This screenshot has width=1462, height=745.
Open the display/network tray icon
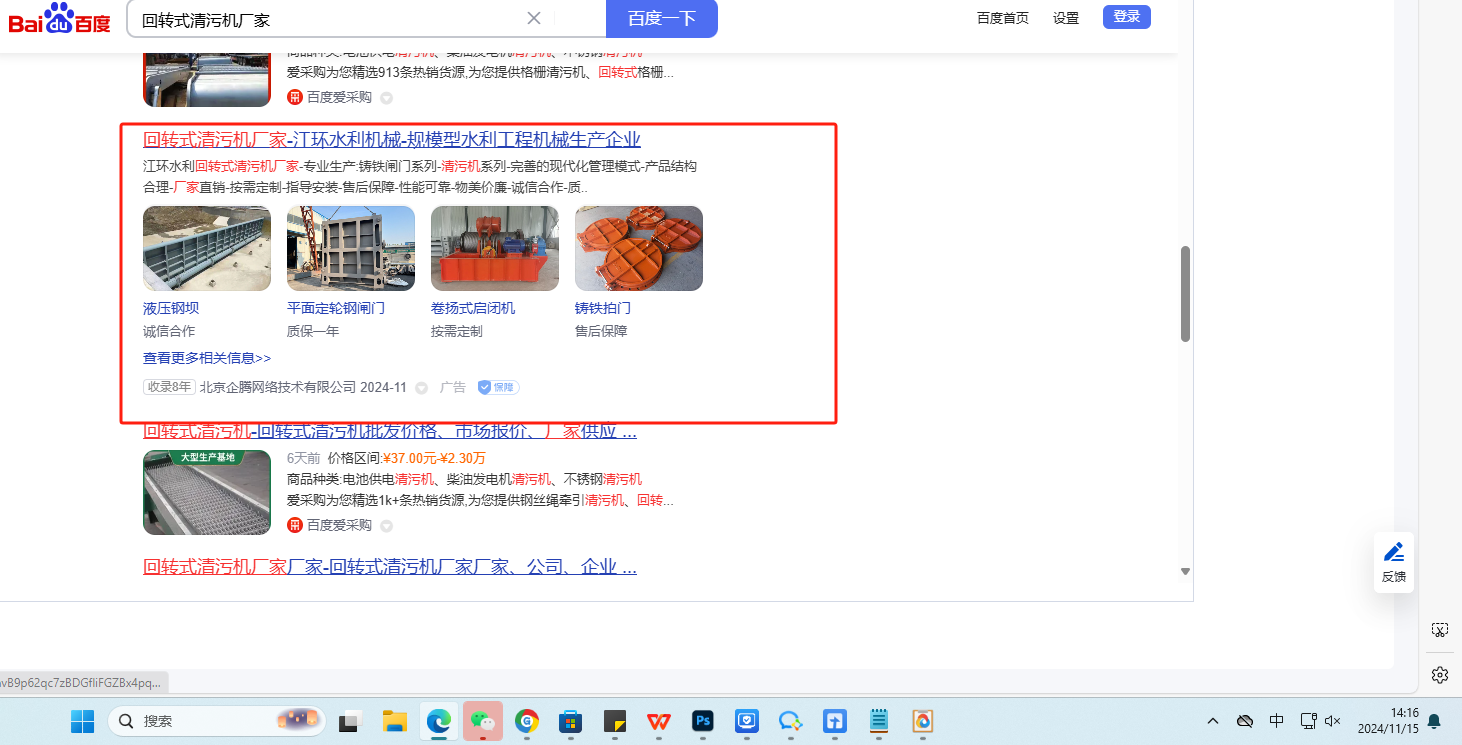click(1308, 721)
